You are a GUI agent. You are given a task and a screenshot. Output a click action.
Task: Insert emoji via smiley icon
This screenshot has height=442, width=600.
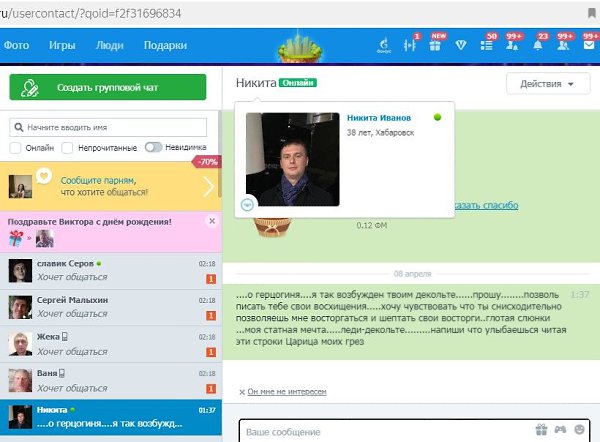click(580, 430)
